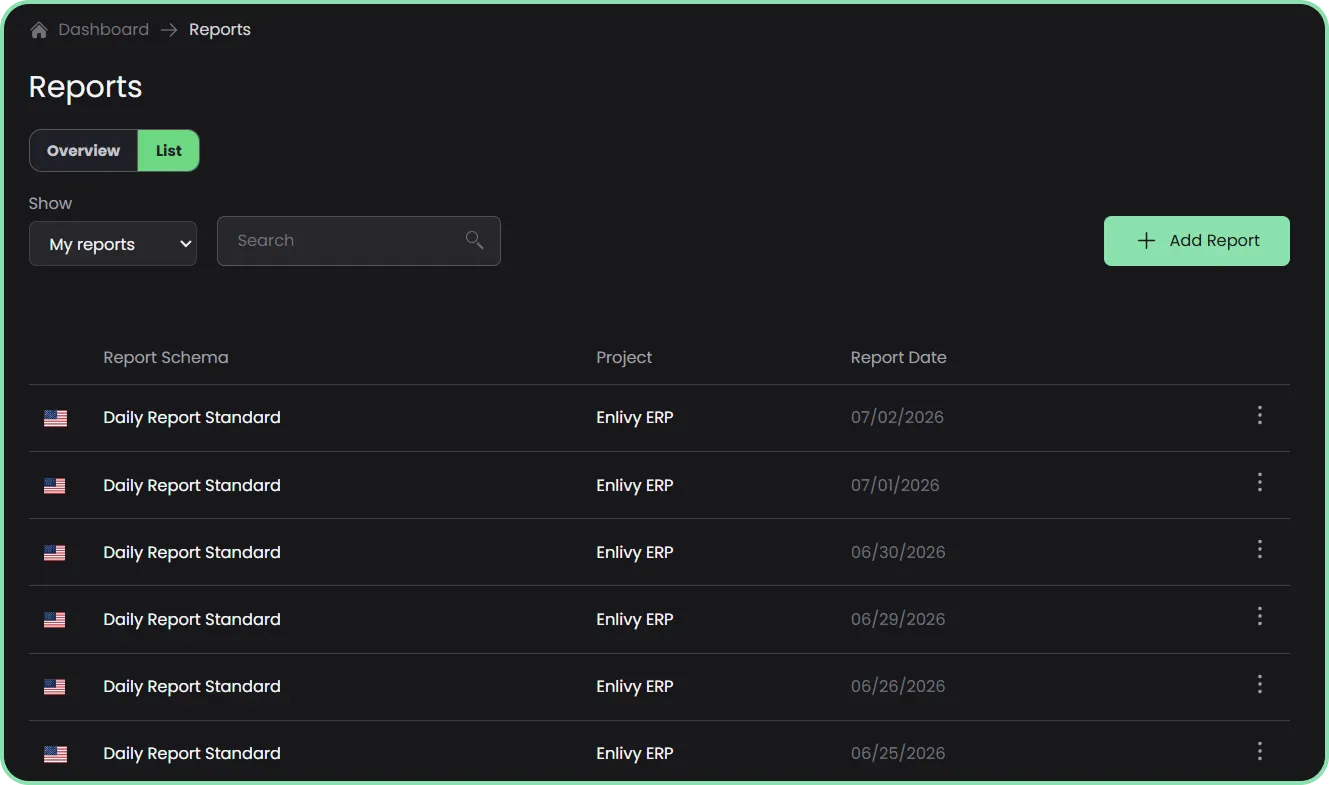Focus the Search input field

click(359, 241)
